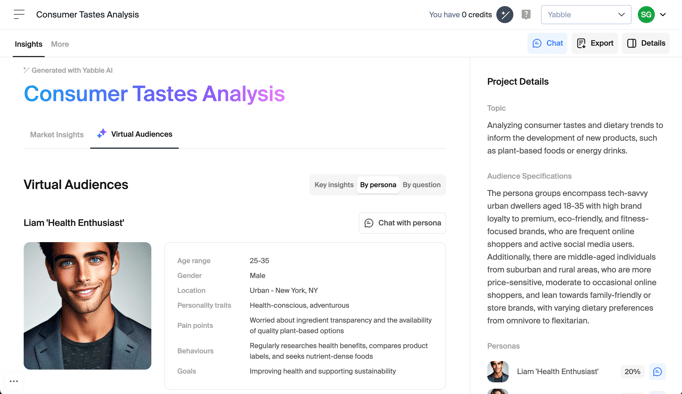Select the By persona view
The height and width of the screenshot is (394, 682).
pos(378,185)
